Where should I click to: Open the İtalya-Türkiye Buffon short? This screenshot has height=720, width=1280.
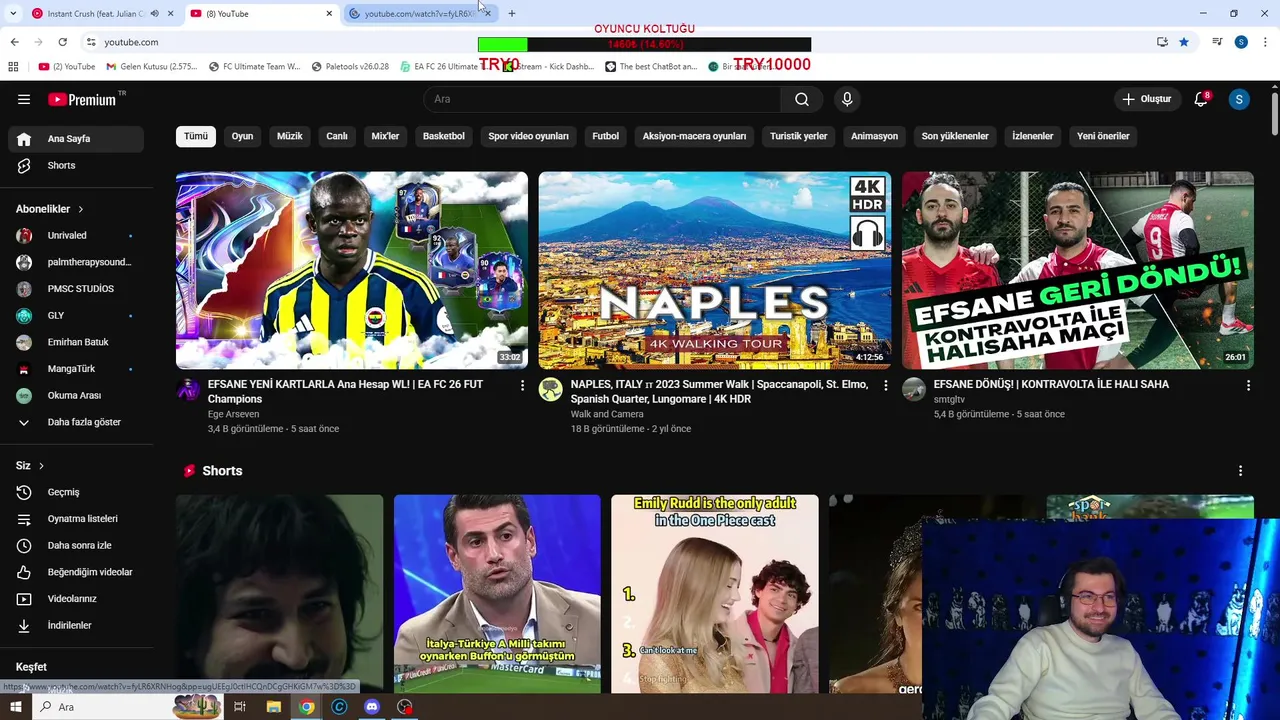click(497, 594)
